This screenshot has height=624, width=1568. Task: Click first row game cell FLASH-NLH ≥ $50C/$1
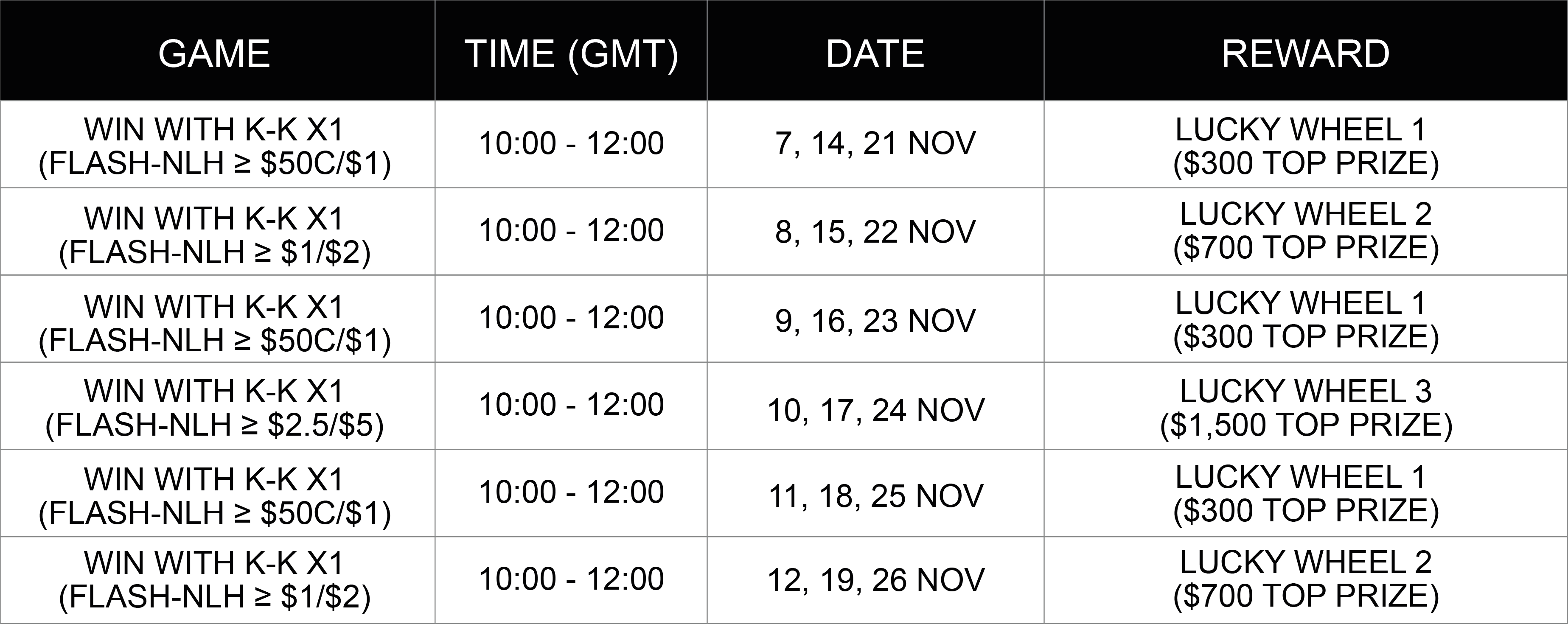(217, 144)
